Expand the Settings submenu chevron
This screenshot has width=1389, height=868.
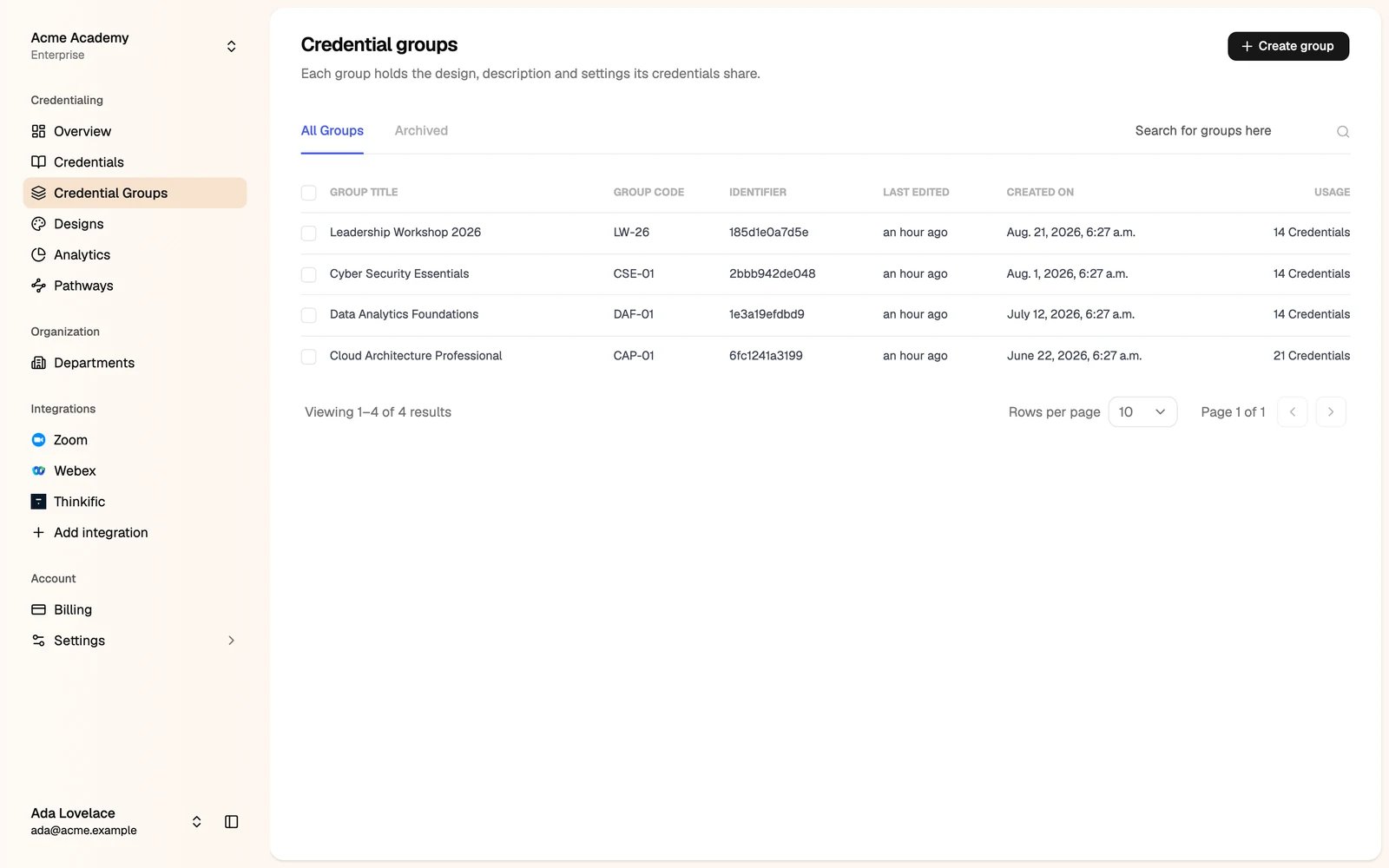click(231, 641)
